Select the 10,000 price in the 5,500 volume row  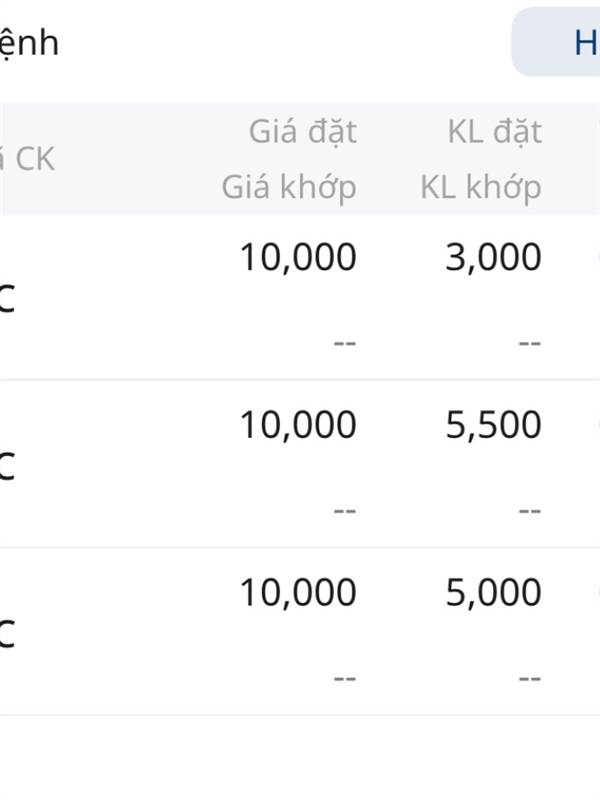(x=298, y=424)
